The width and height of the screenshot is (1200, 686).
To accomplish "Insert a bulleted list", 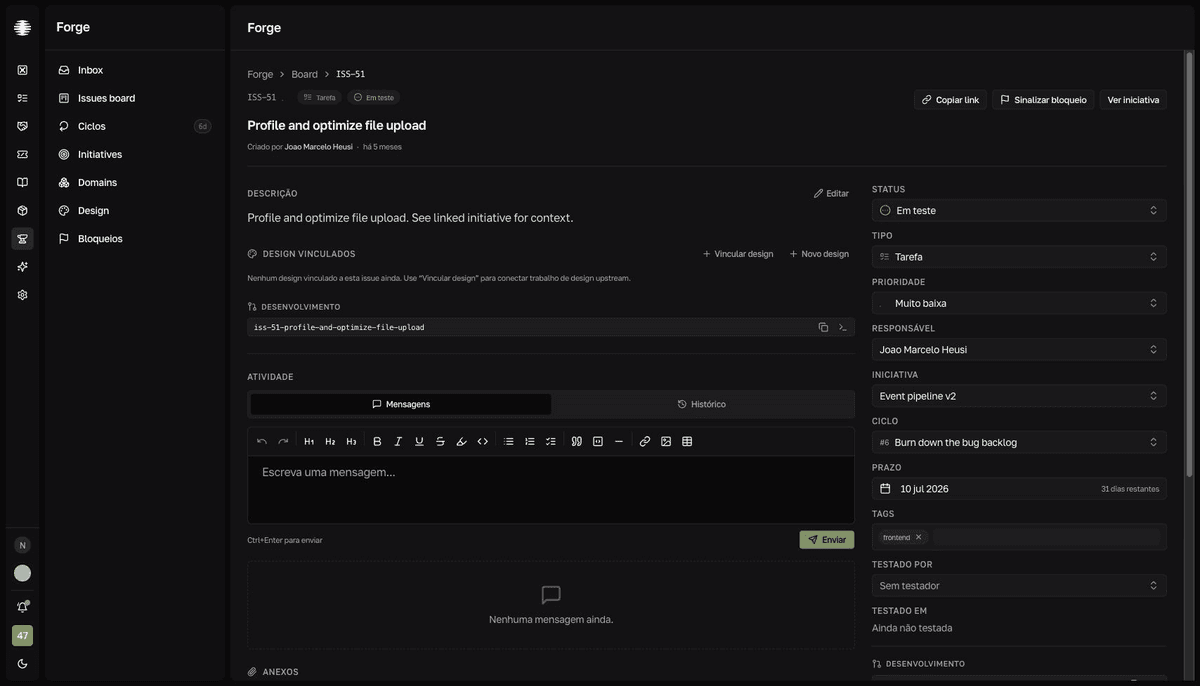I will 508,441.
